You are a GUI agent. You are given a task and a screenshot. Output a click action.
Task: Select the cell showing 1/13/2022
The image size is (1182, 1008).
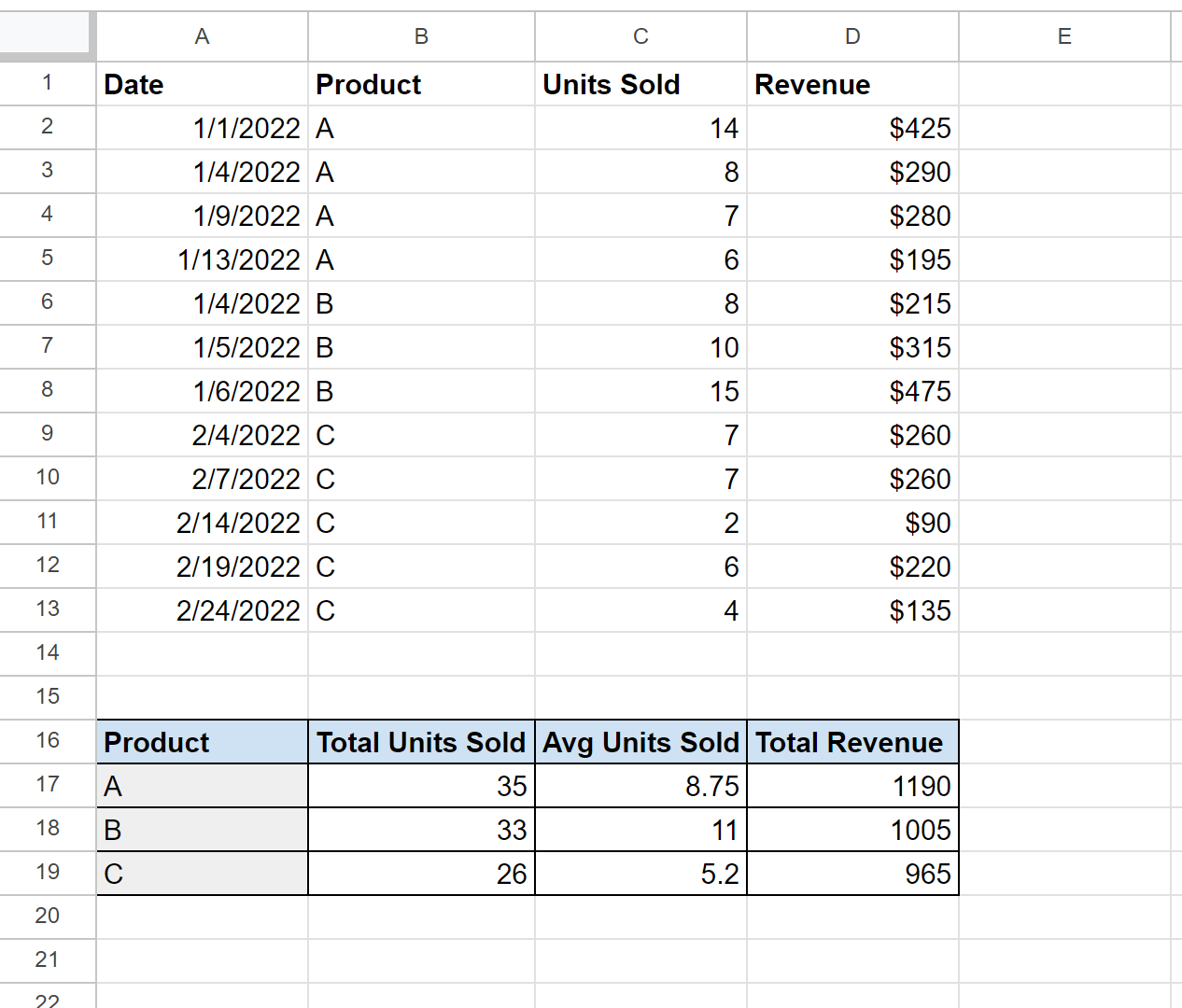click(x=201, y=259)
